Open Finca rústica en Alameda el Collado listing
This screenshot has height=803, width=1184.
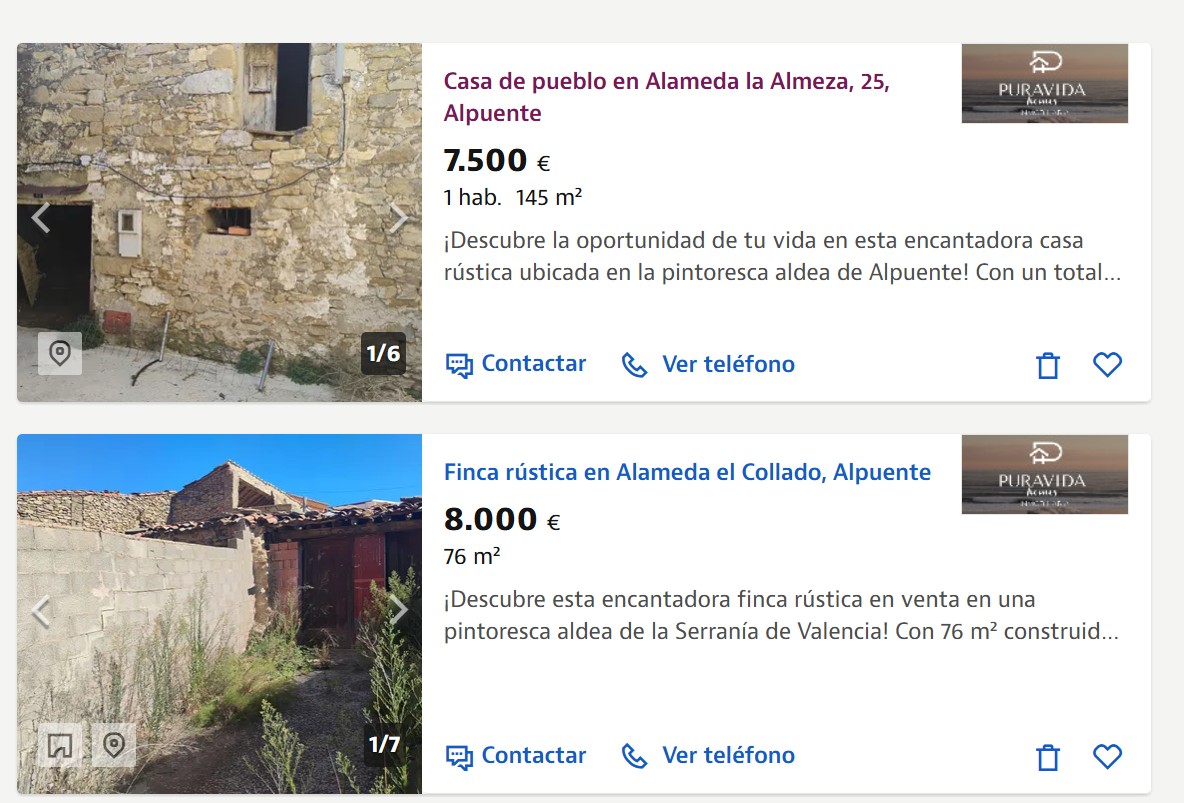coord(687,472)
